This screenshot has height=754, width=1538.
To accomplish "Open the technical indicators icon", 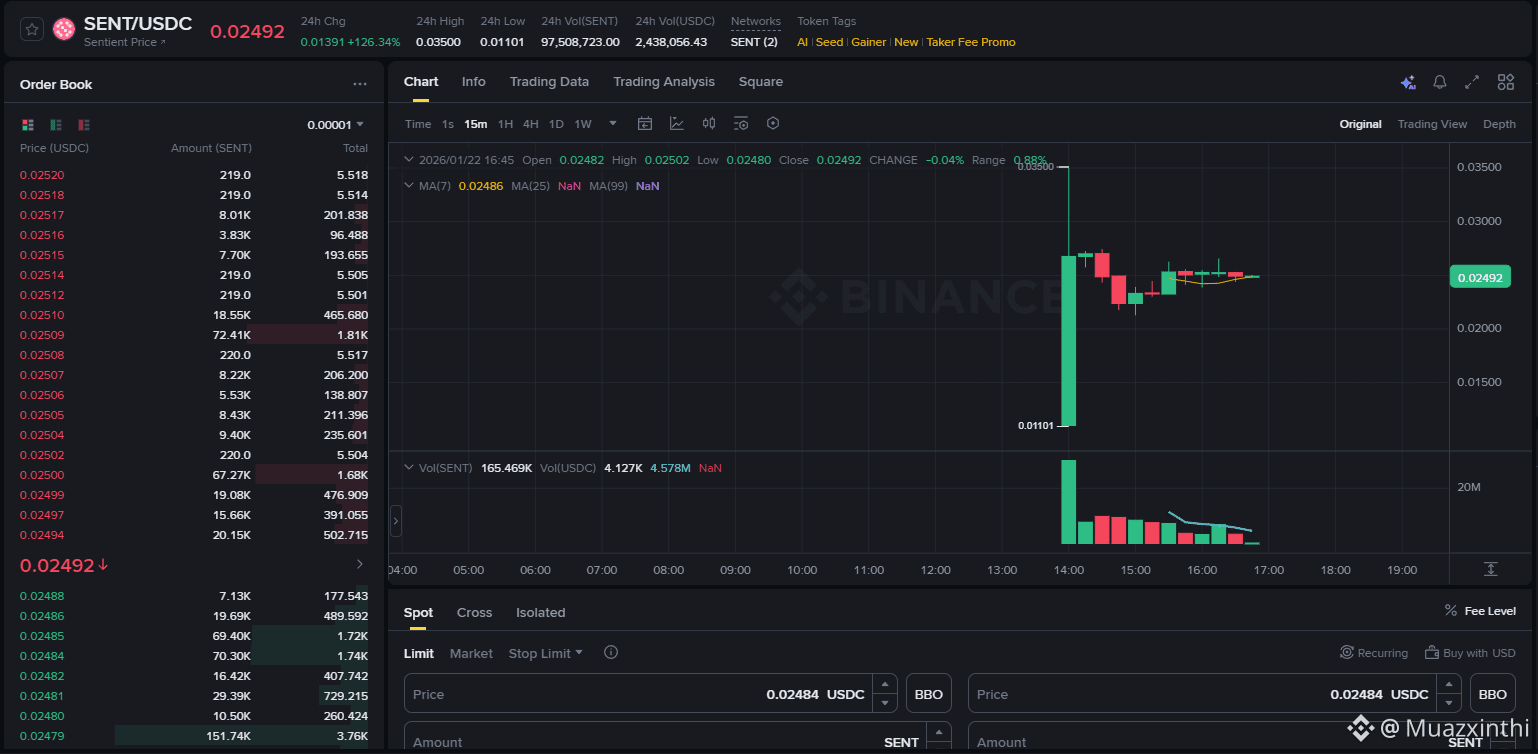I will click(677, 124).
